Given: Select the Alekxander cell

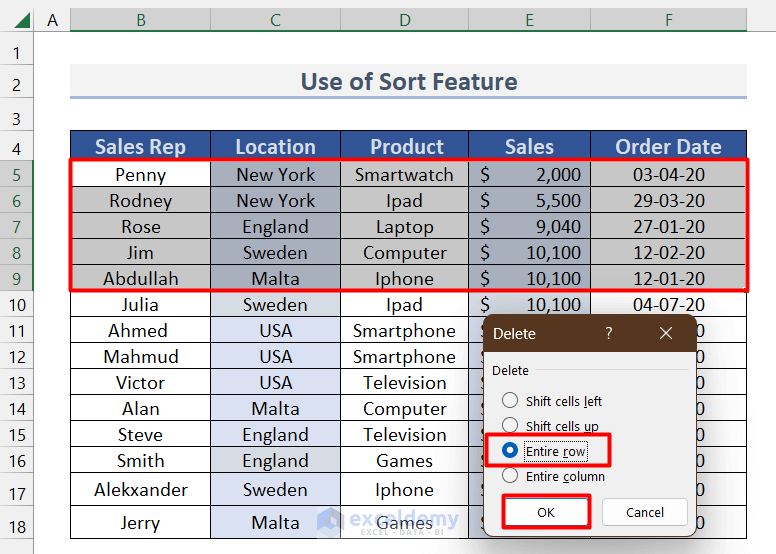Looking at the screenshot, I should point(140,490).
